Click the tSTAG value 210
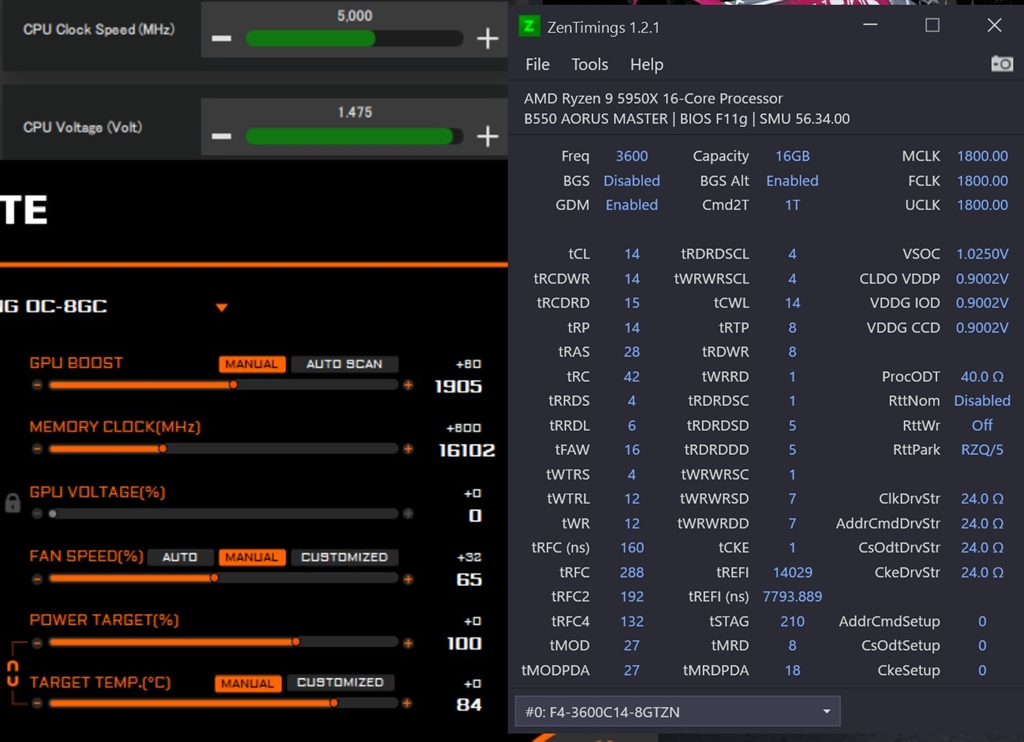The width and height of the screenshot is (1024, 742). [x=792, y=622]
